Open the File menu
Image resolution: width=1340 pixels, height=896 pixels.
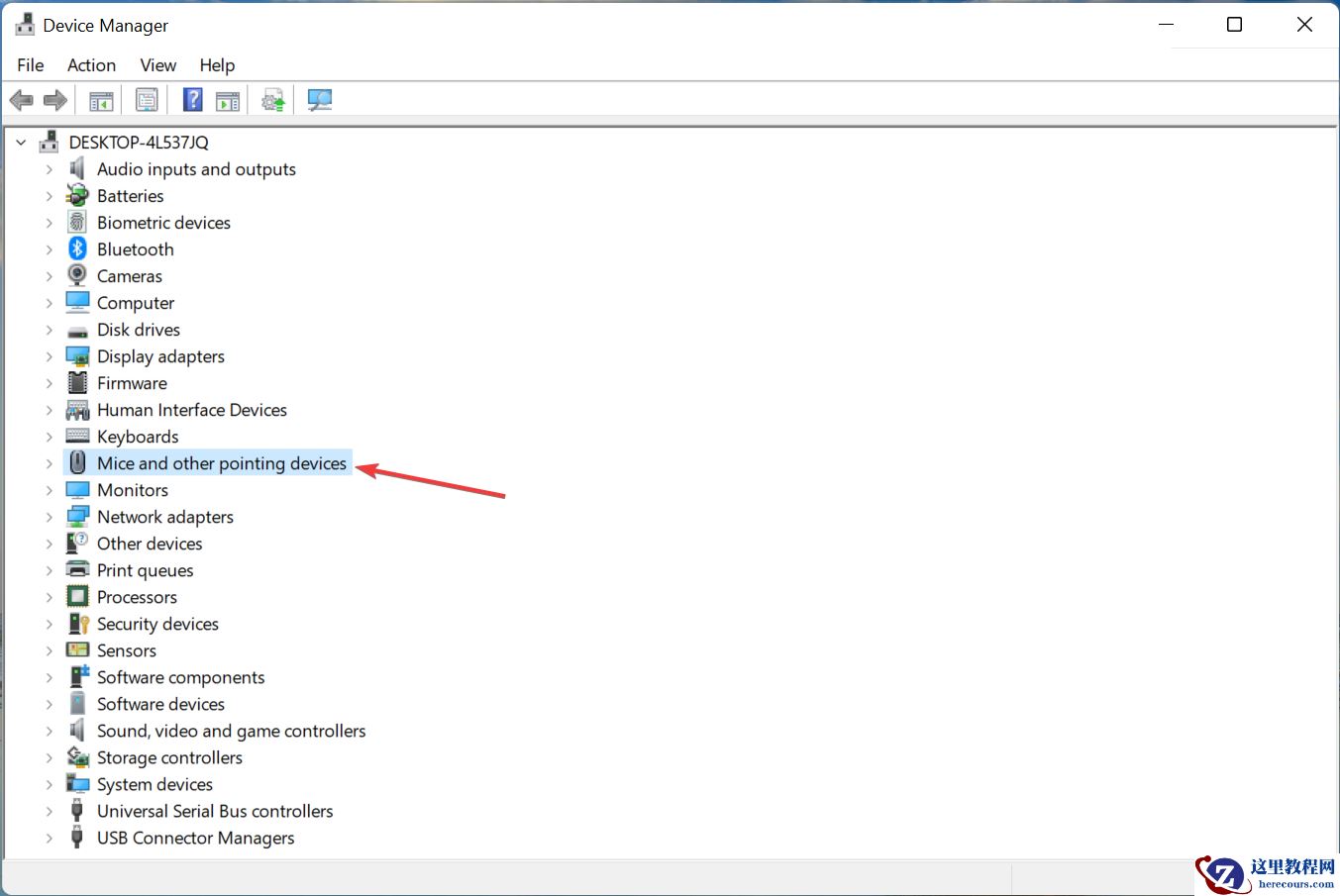31,65
